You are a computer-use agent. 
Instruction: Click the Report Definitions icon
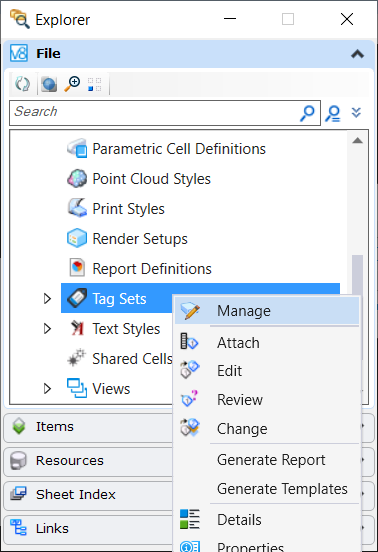pyautogui.click(x=77, y=268)
